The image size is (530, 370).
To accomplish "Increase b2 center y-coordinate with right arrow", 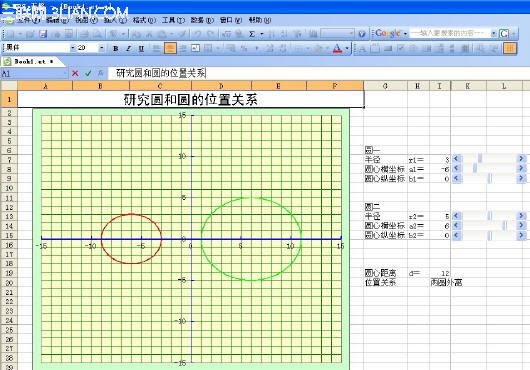I will click(522, 235).
